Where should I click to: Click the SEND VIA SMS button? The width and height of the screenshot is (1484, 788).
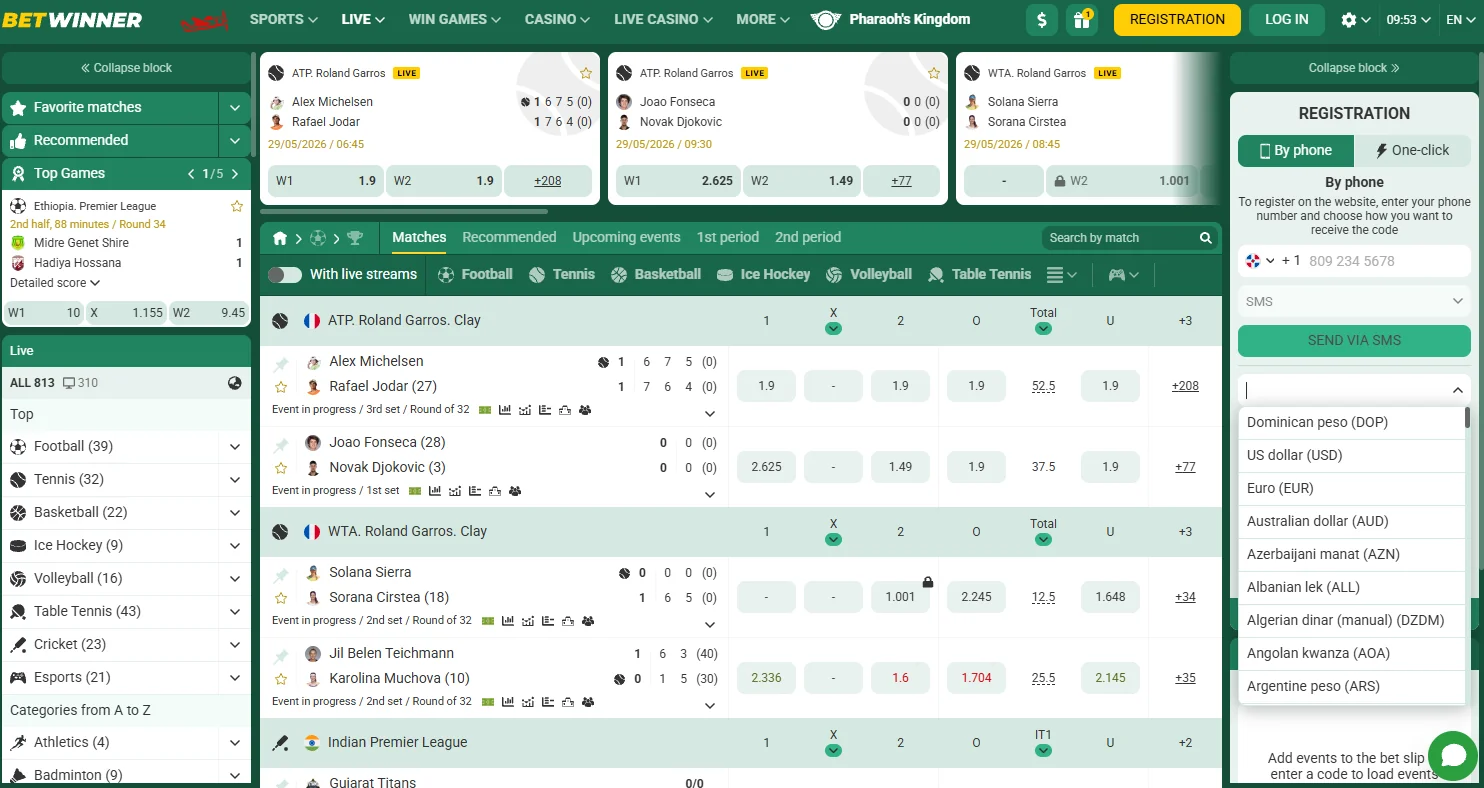tap(1354, 340)
